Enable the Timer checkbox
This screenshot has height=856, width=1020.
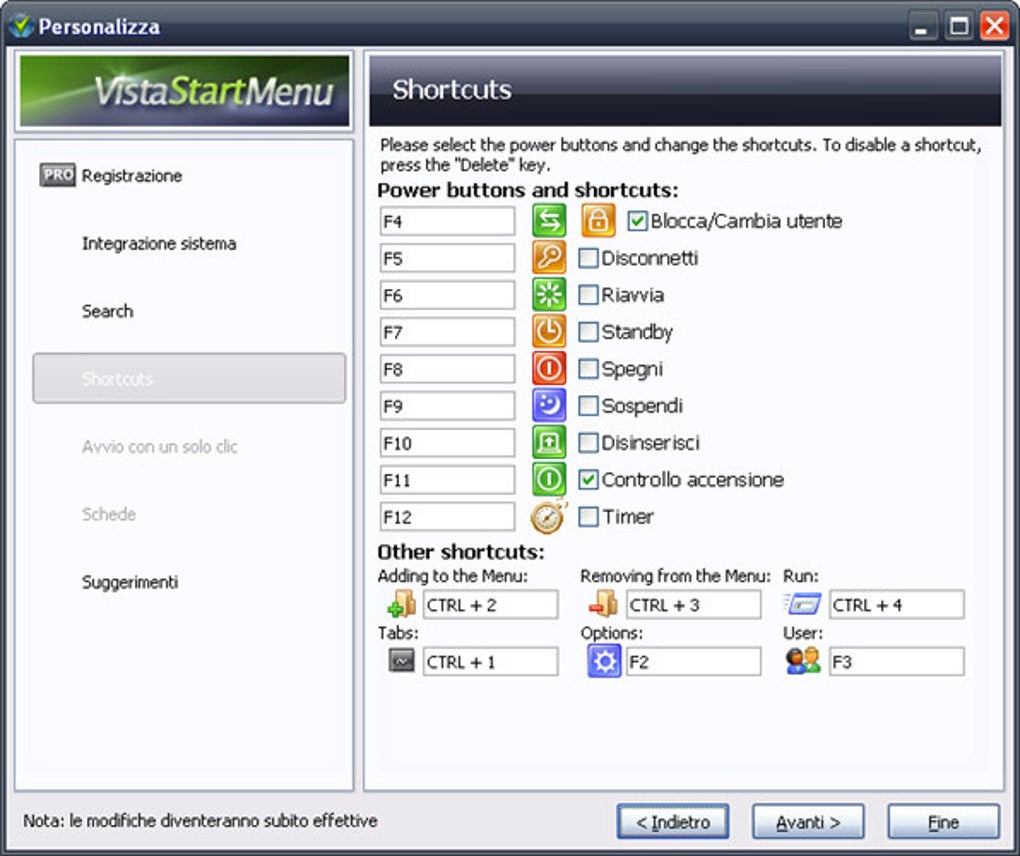click(588, 517)
